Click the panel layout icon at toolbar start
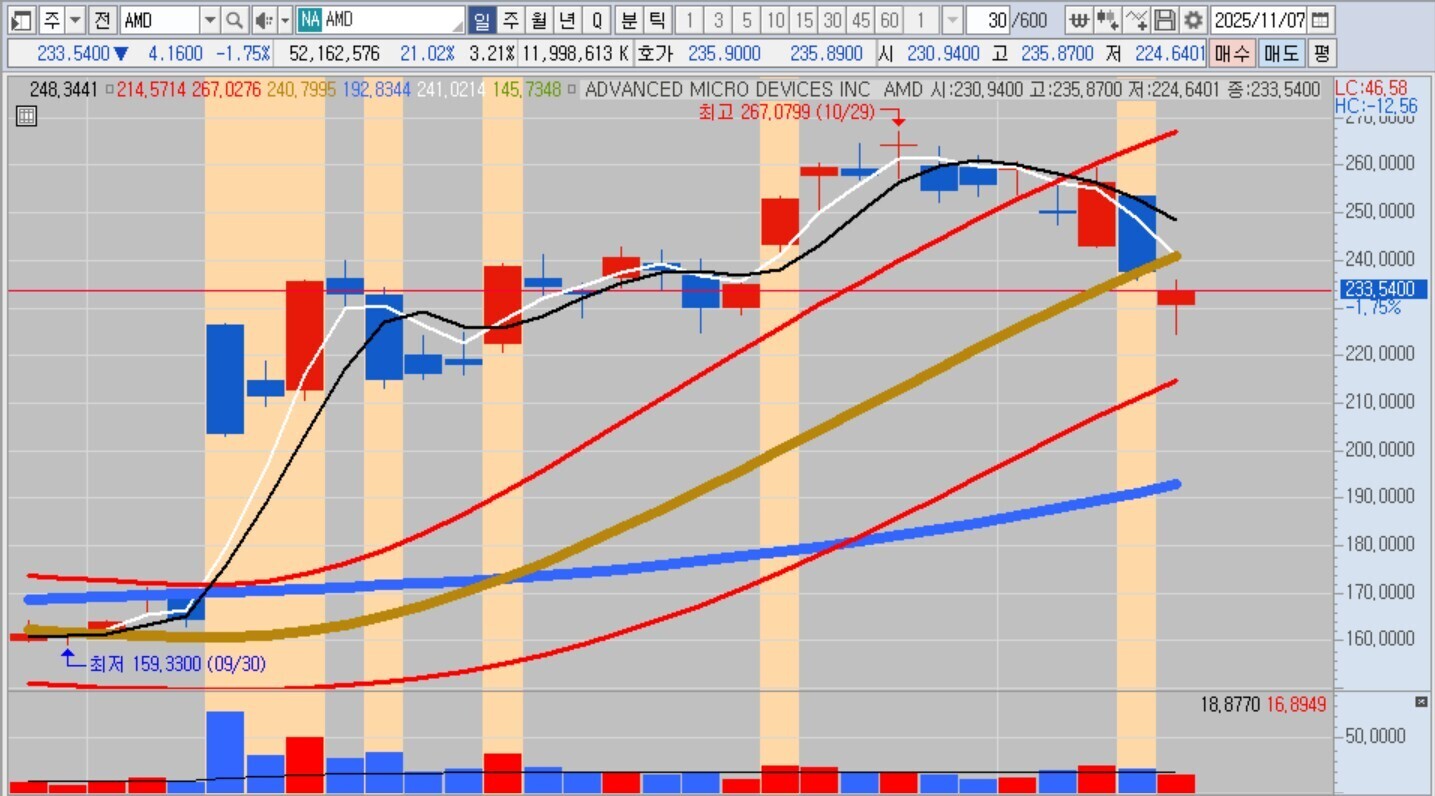Viewport: 1435px width, 796px height. tap(22, 19)
